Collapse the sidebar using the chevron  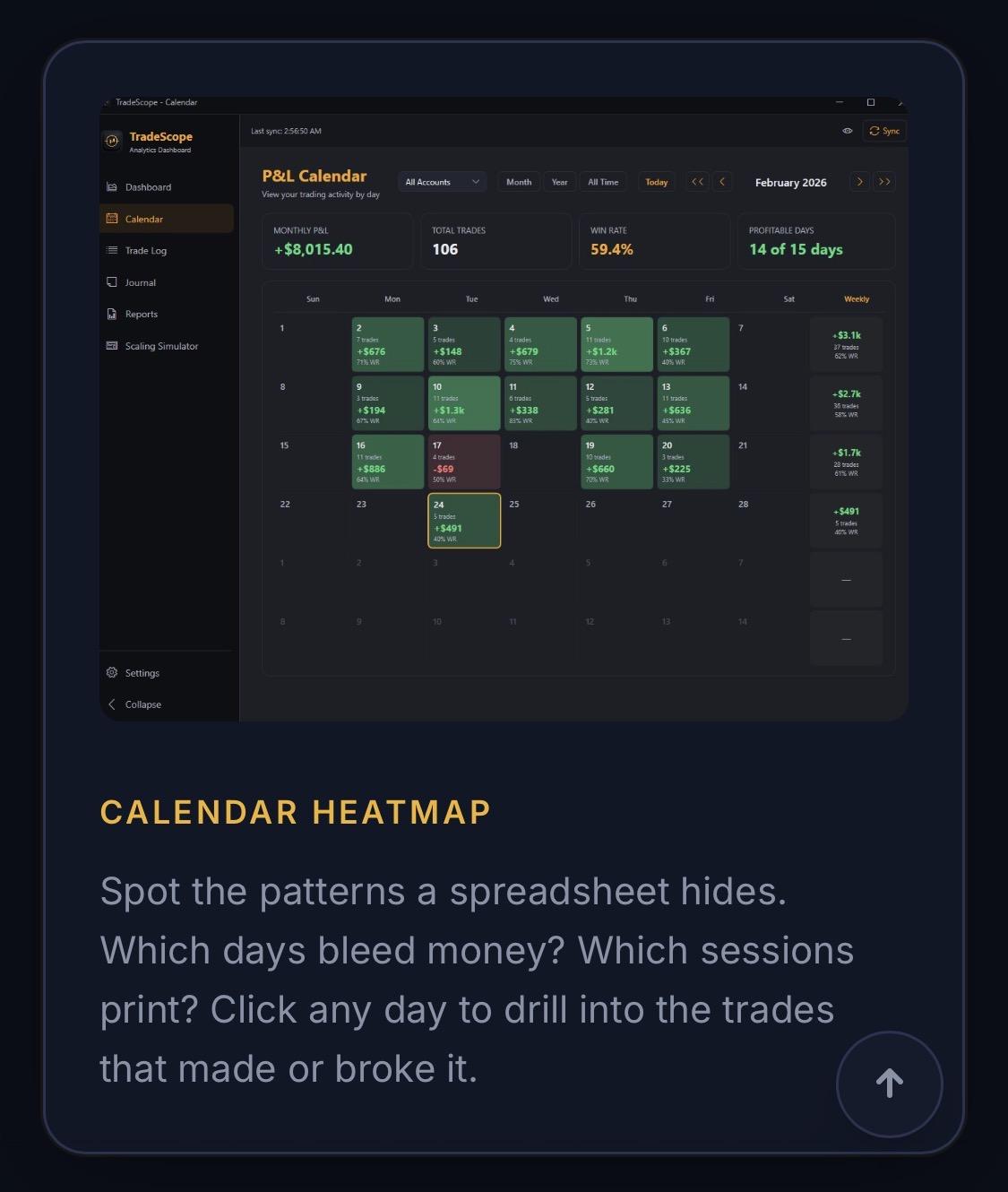[112, 704]
